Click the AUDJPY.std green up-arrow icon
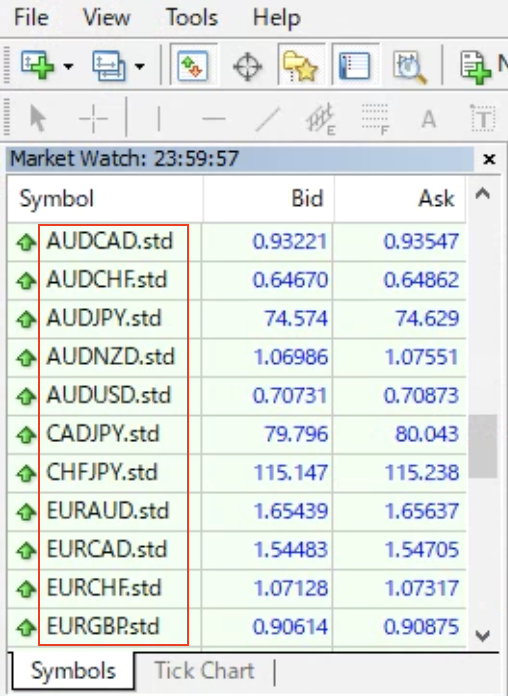The image size is (508, 696). (x=26, y=320)
